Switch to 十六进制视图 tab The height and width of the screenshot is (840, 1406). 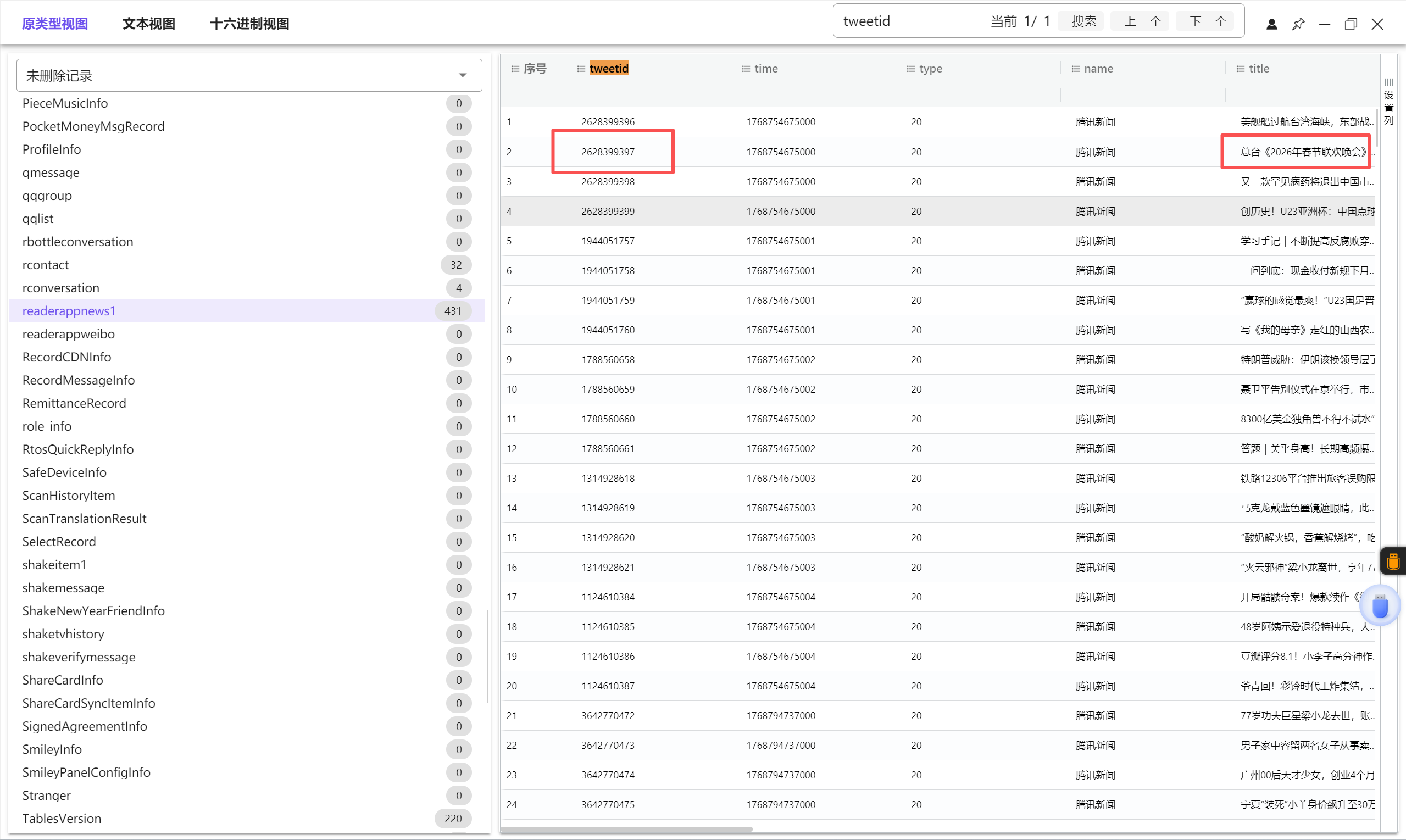pos(249,23)
